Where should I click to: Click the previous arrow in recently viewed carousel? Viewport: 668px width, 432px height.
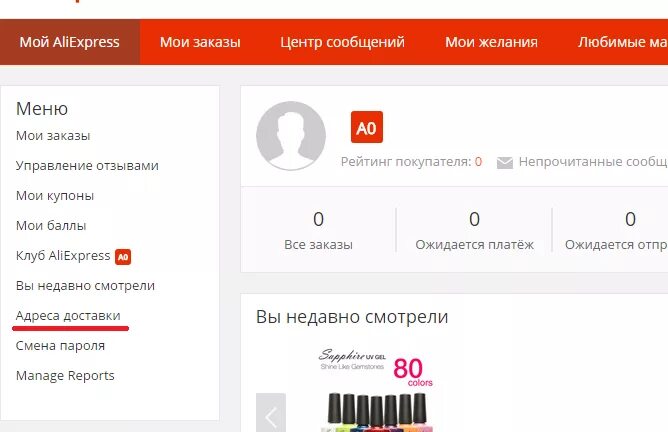click(271, 412)
